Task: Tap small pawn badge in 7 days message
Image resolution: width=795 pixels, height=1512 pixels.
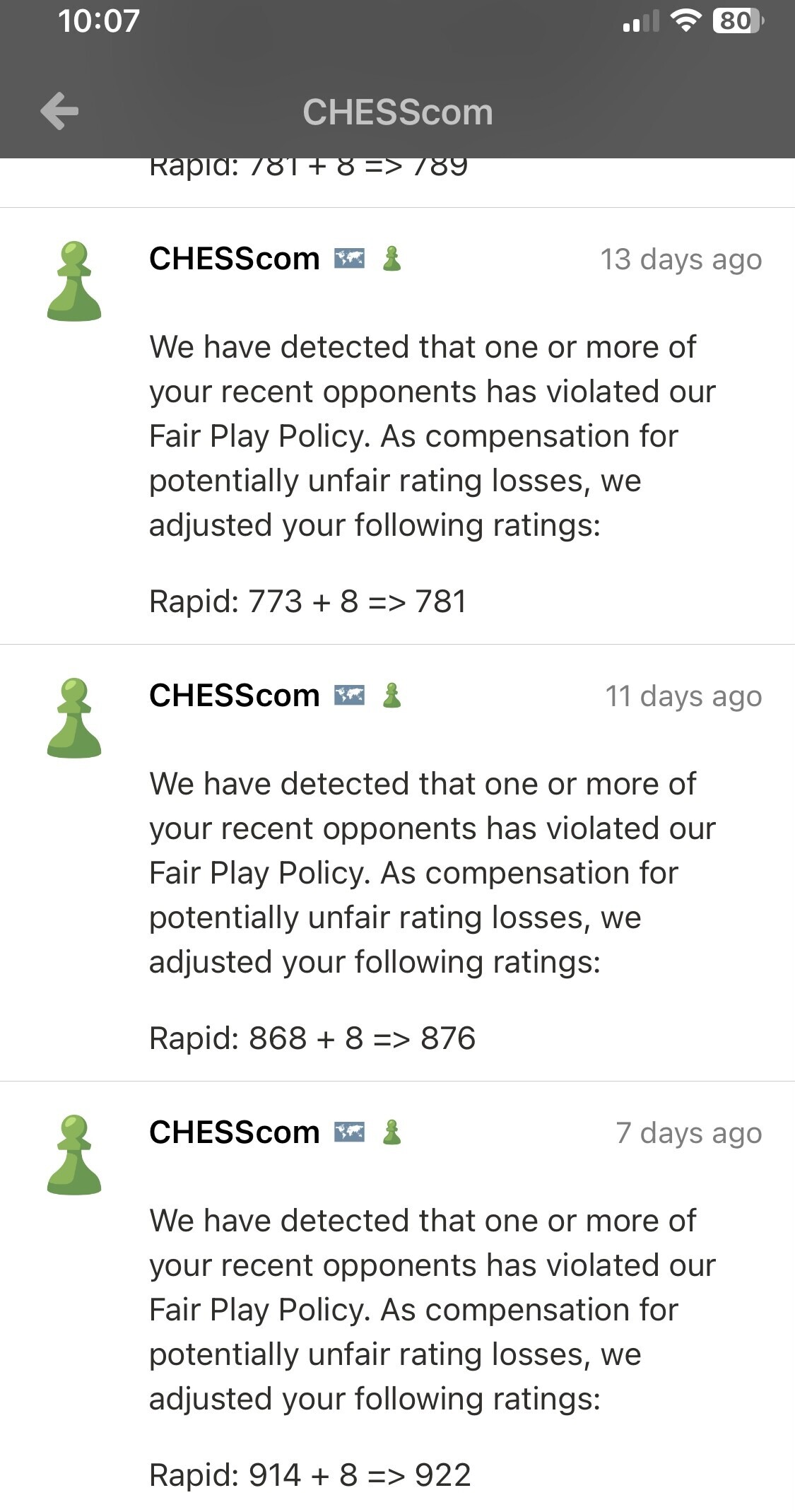Action: click(x=391, y=1132)
